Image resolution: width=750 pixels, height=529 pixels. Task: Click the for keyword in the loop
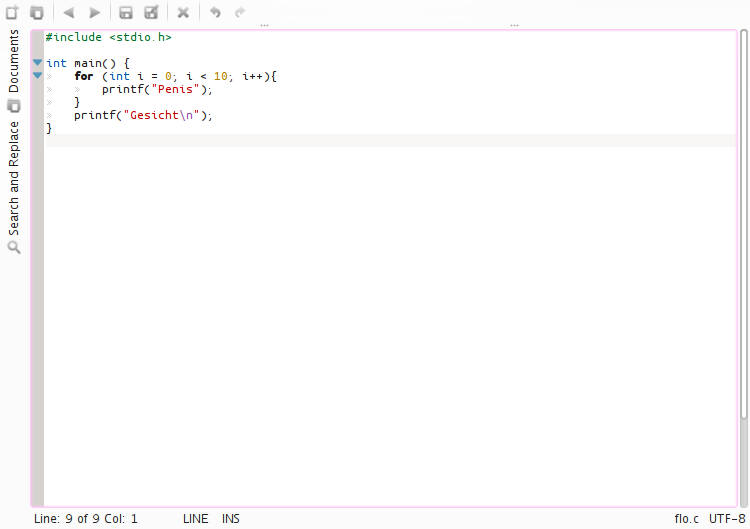(84, 77)
